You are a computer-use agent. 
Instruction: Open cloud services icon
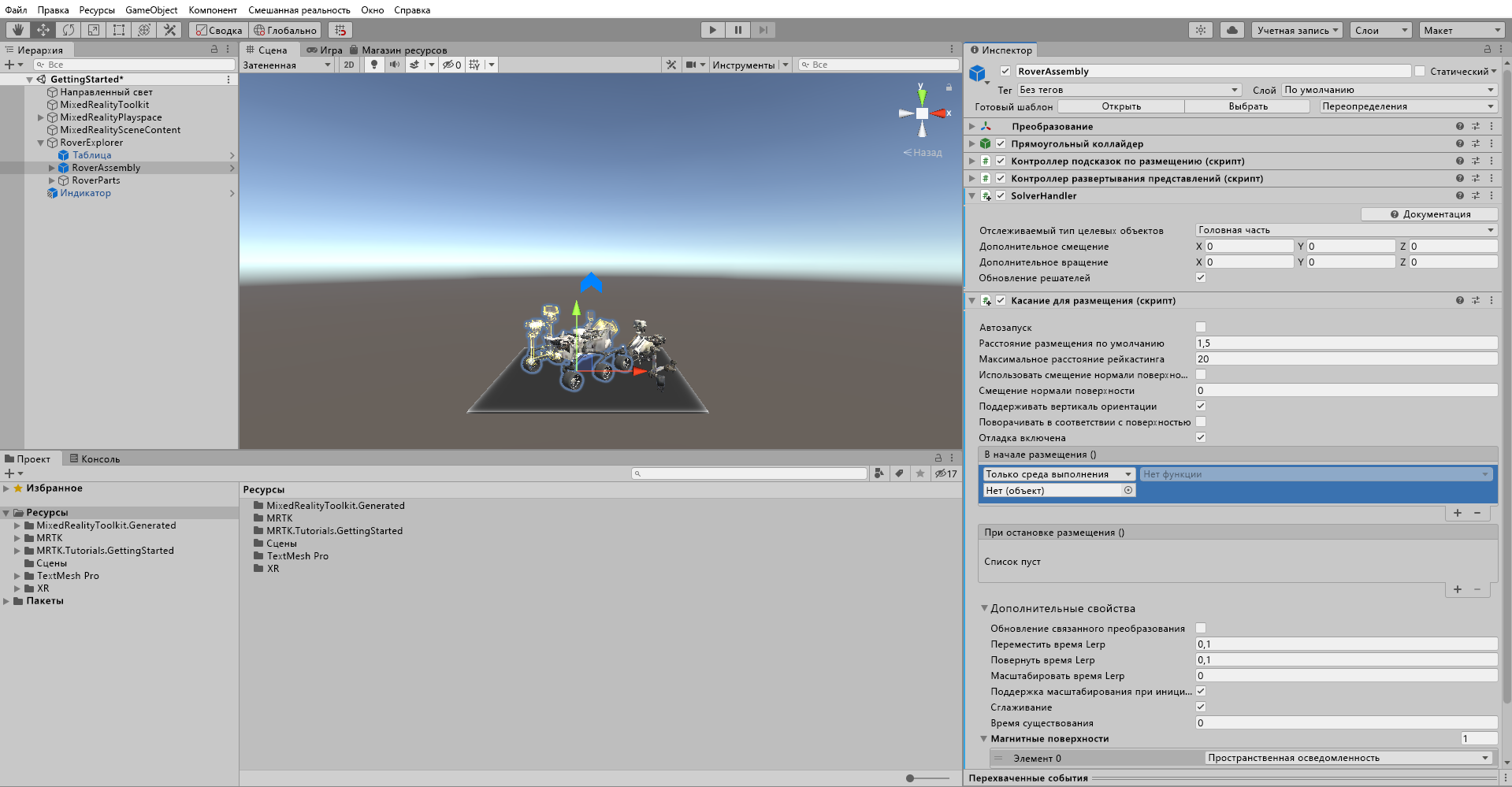[x=1232, y=30]
